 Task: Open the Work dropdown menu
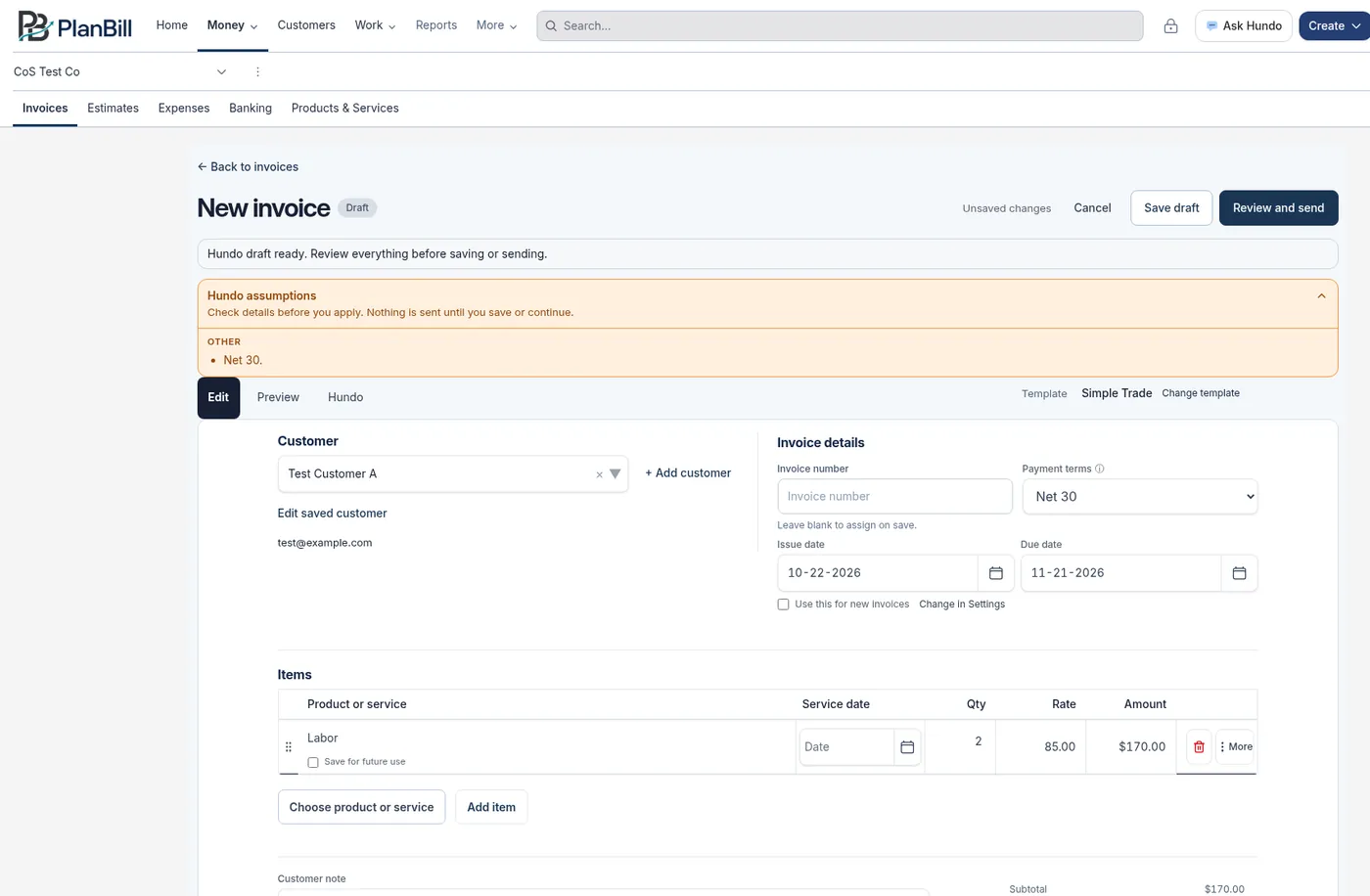point(375,25)
